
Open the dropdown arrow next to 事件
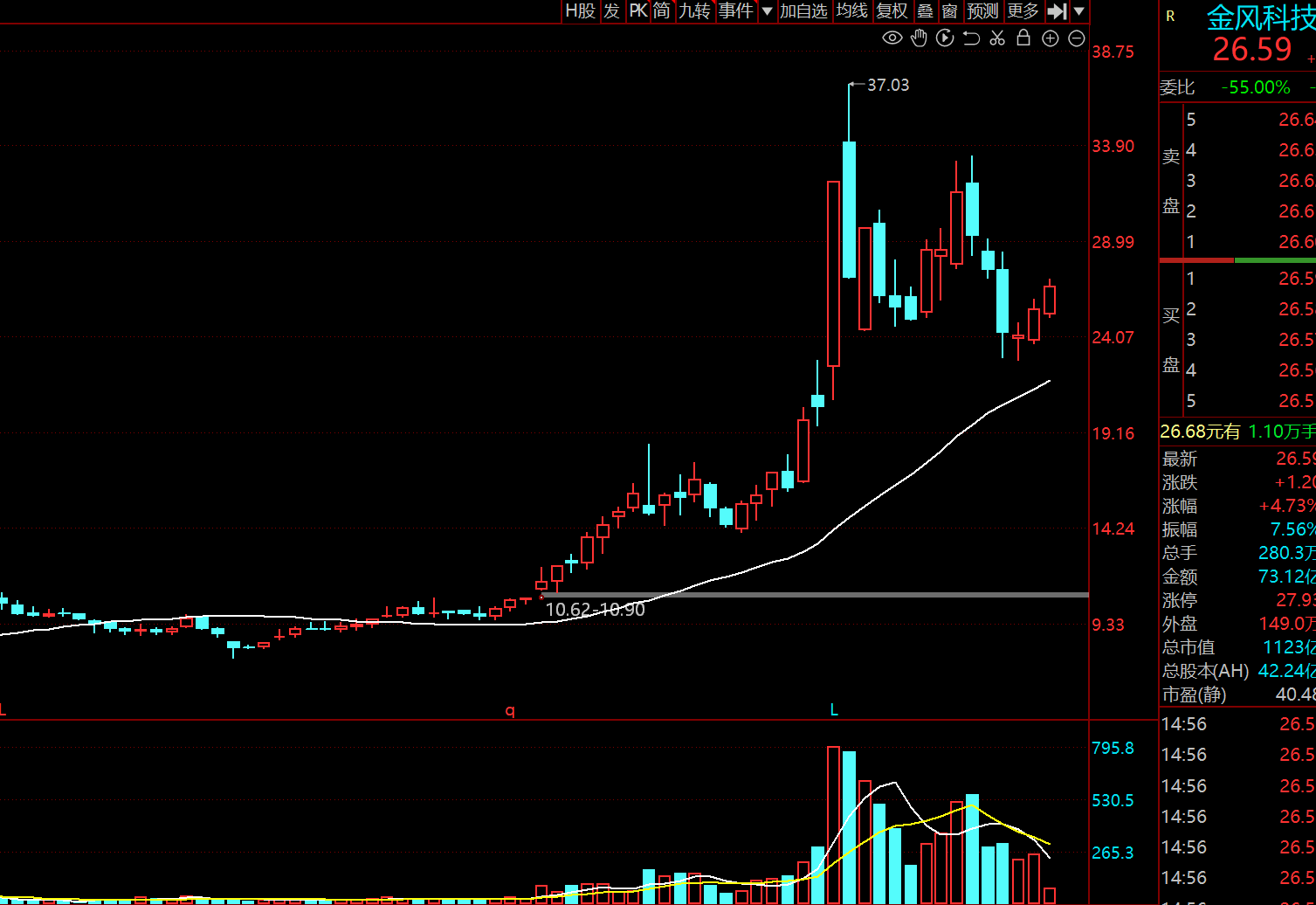click(x=767, y=11)
